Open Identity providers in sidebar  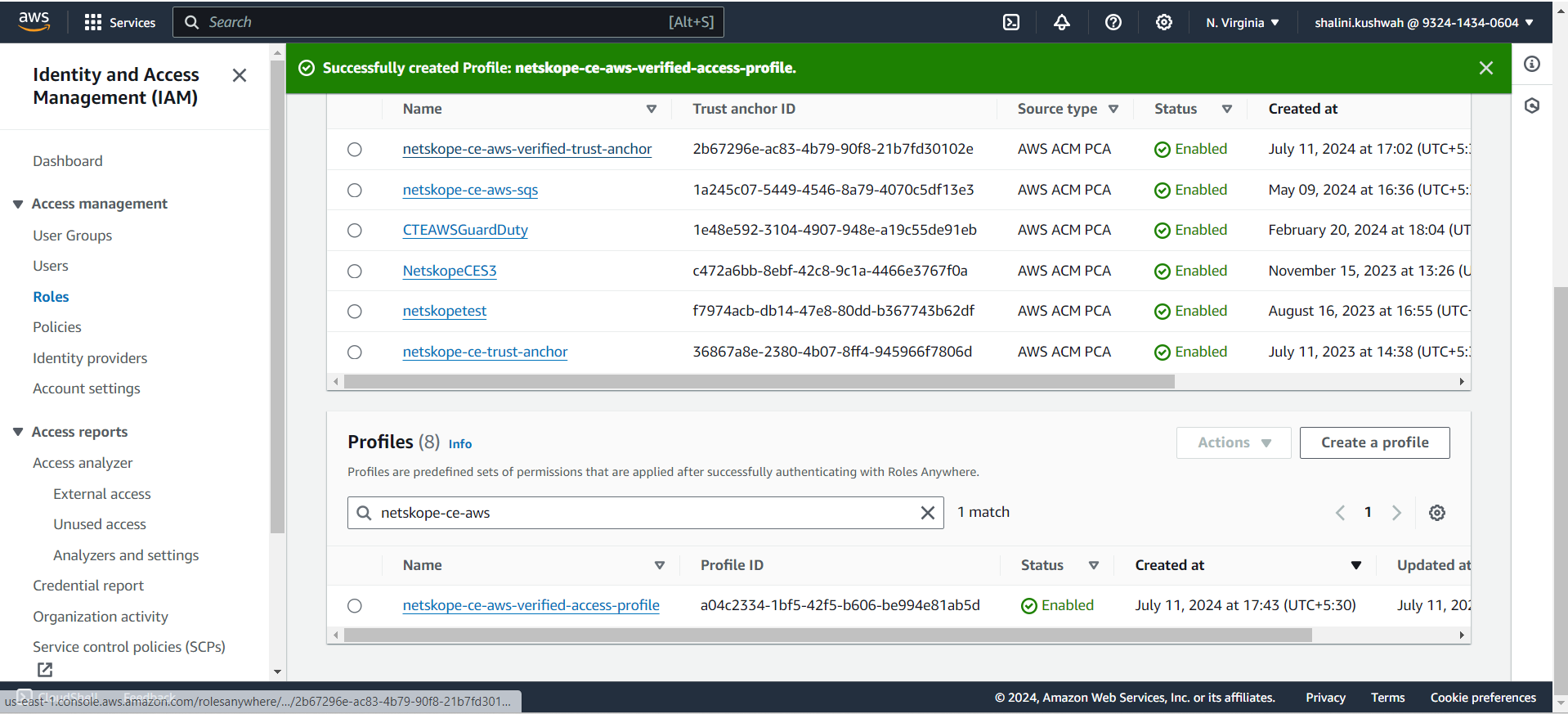tap(90, 358)
